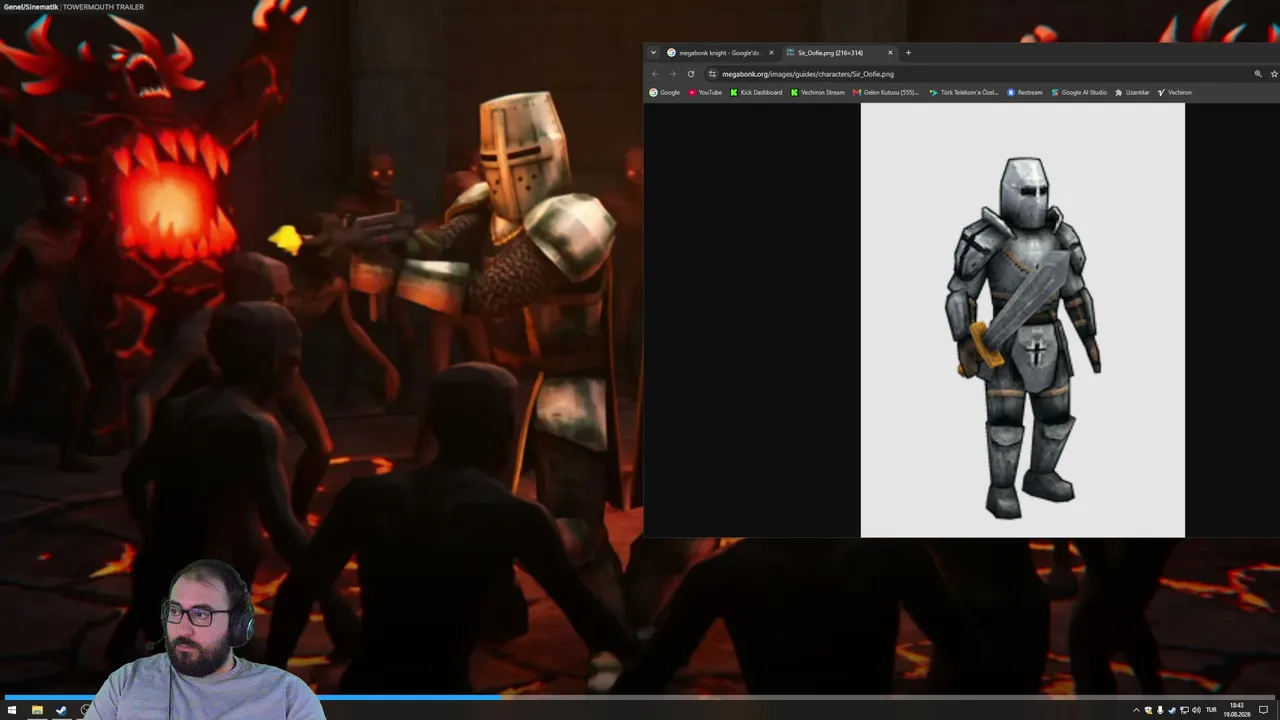Open the volume control tray icon
The height and width of the screenshot is (720, 1280).
[1196, 710]
